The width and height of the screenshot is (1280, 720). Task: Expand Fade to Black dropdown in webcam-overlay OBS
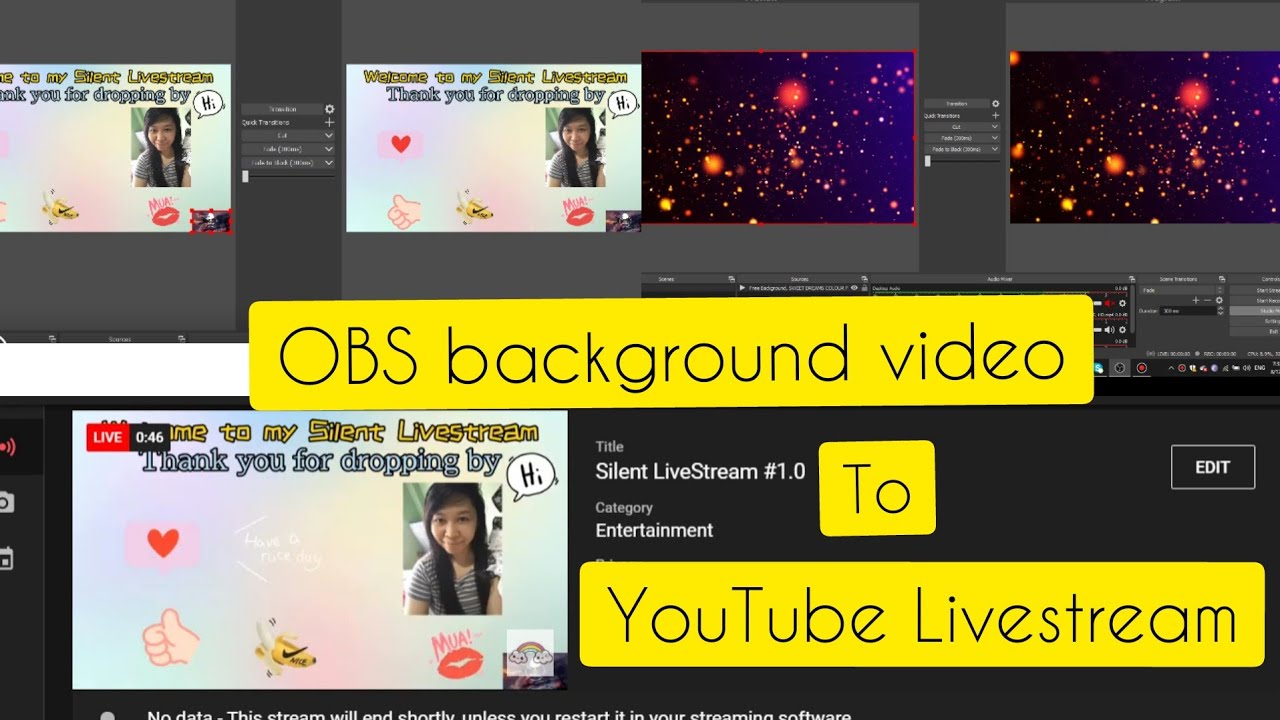coord(329,162)
